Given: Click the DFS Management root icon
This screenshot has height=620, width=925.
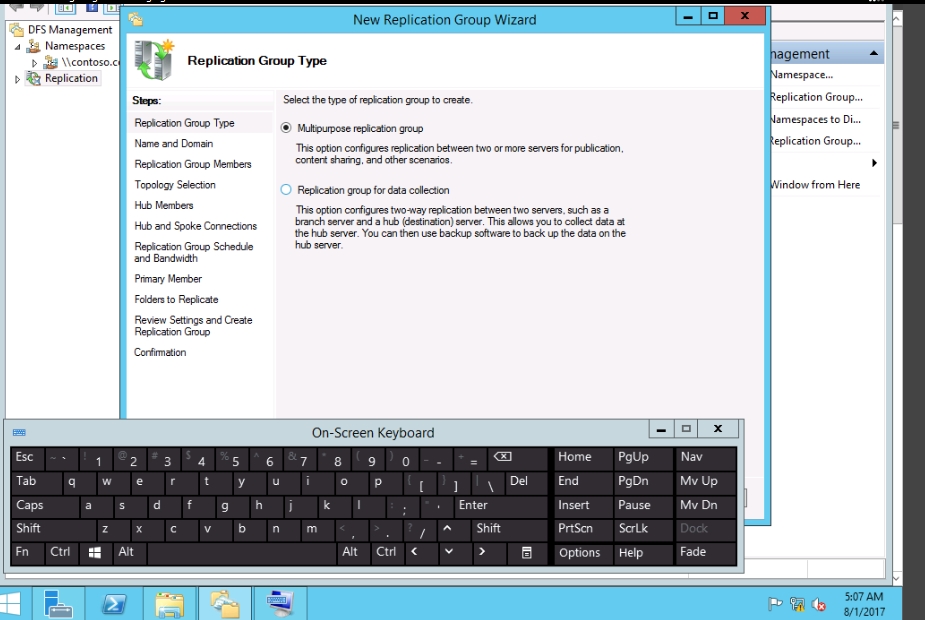Looking at the screenshot, I should [17, 30].
